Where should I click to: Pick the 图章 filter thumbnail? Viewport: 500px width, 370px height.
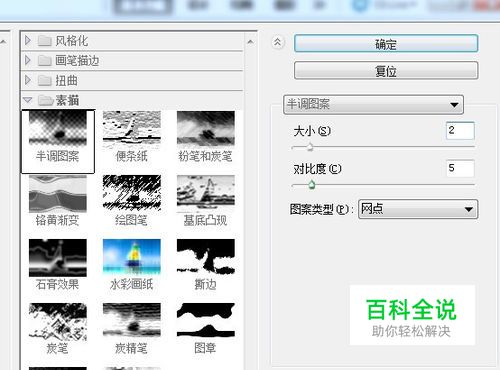(206, 321)
